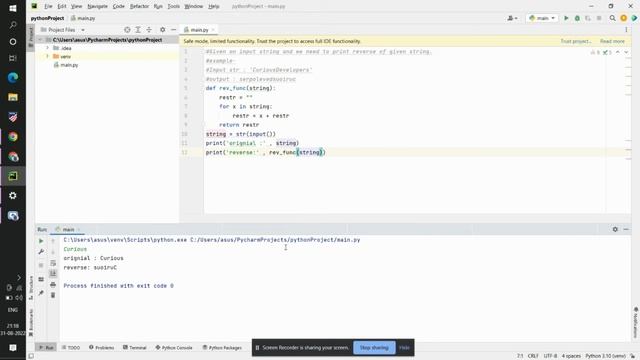Open the user account dropdown icon

pos(512,18)
